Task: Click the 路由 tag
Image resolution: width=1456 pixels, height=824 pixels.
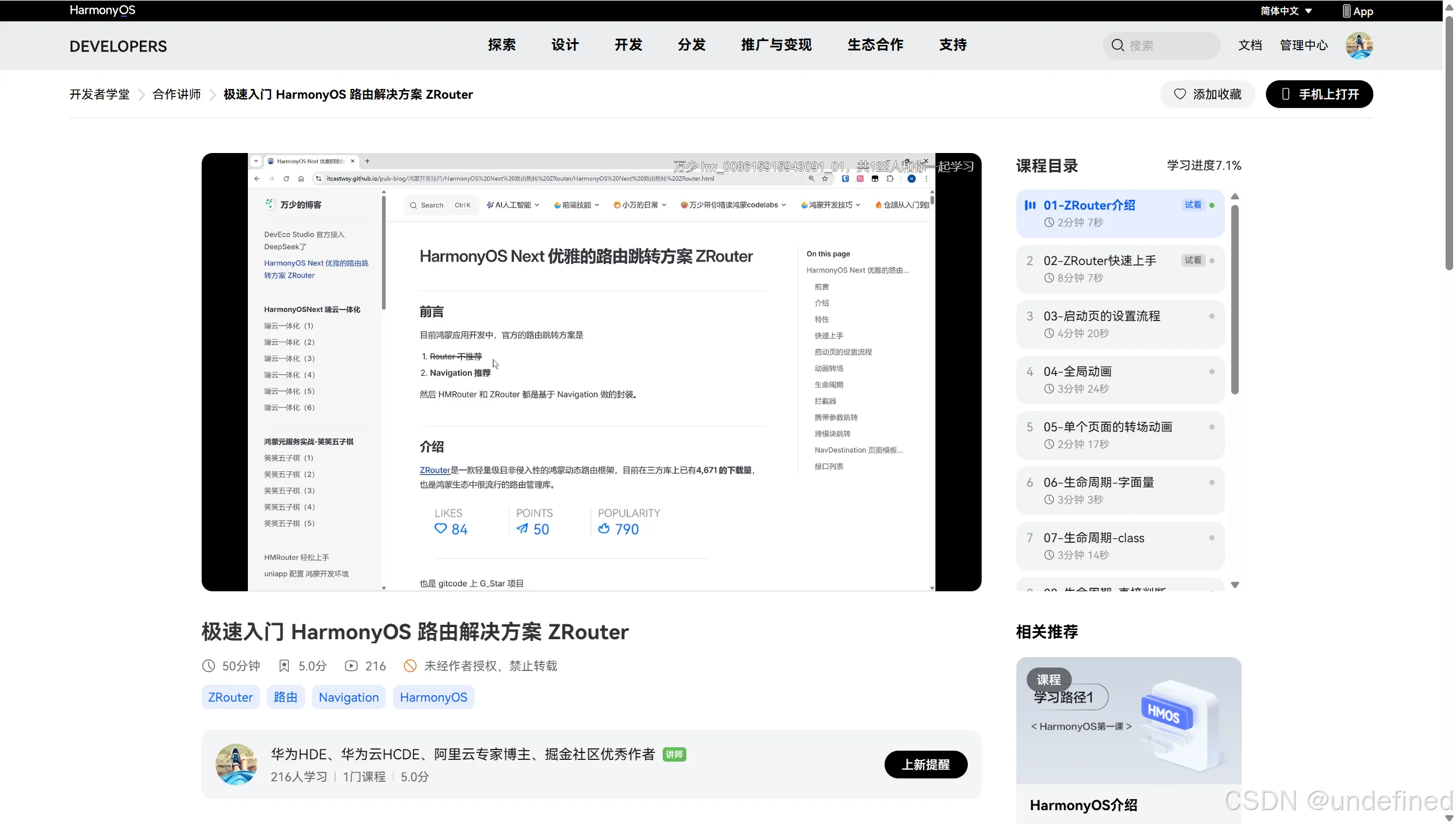Action: 285,697
